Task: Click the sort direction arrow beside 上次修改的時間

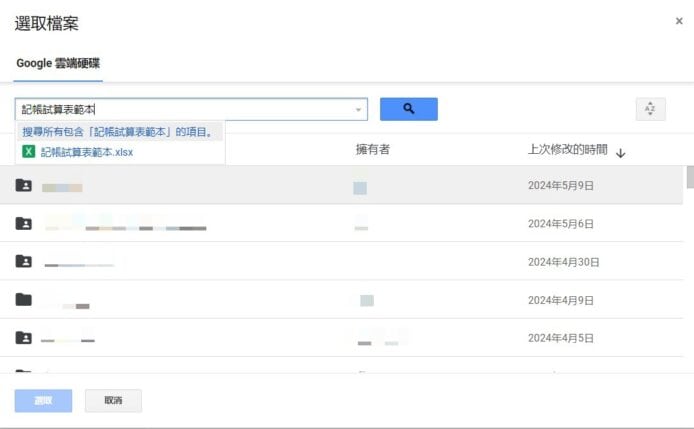Action: (x=620, y=152)
